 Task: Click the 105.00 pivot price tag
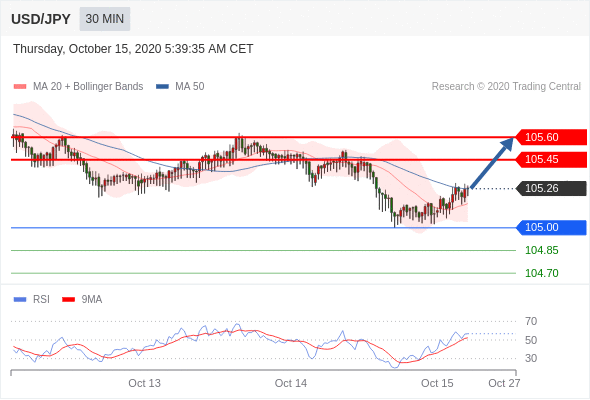[551, 227]
